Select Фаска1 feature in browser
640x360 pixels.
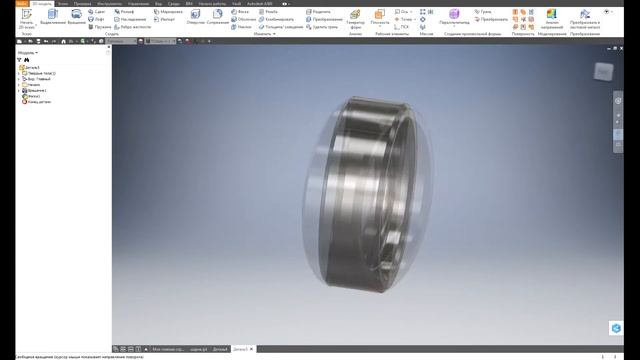pyautogui.click(x=31, y=96)
